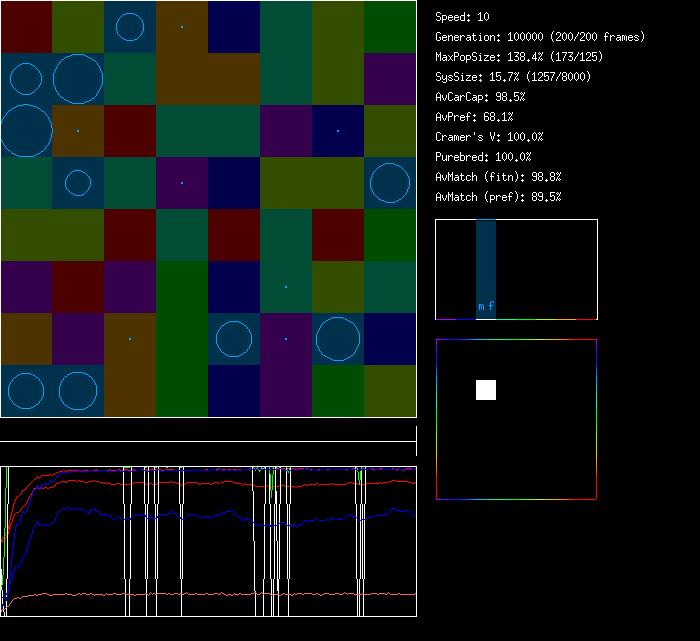The image size is (700, 641).
Task: Click the purple cell at the second row's right end
Action: 390,79
